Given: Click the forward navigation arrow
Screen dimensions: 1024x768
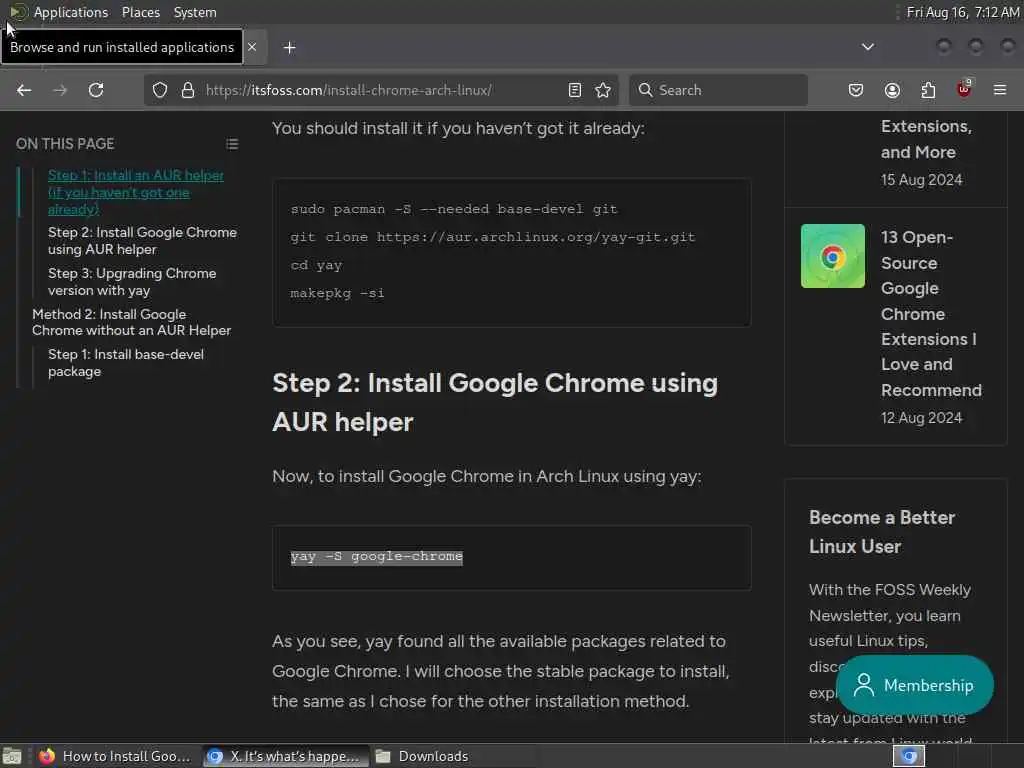Looking at the screenshot, I should click(60, 90).
